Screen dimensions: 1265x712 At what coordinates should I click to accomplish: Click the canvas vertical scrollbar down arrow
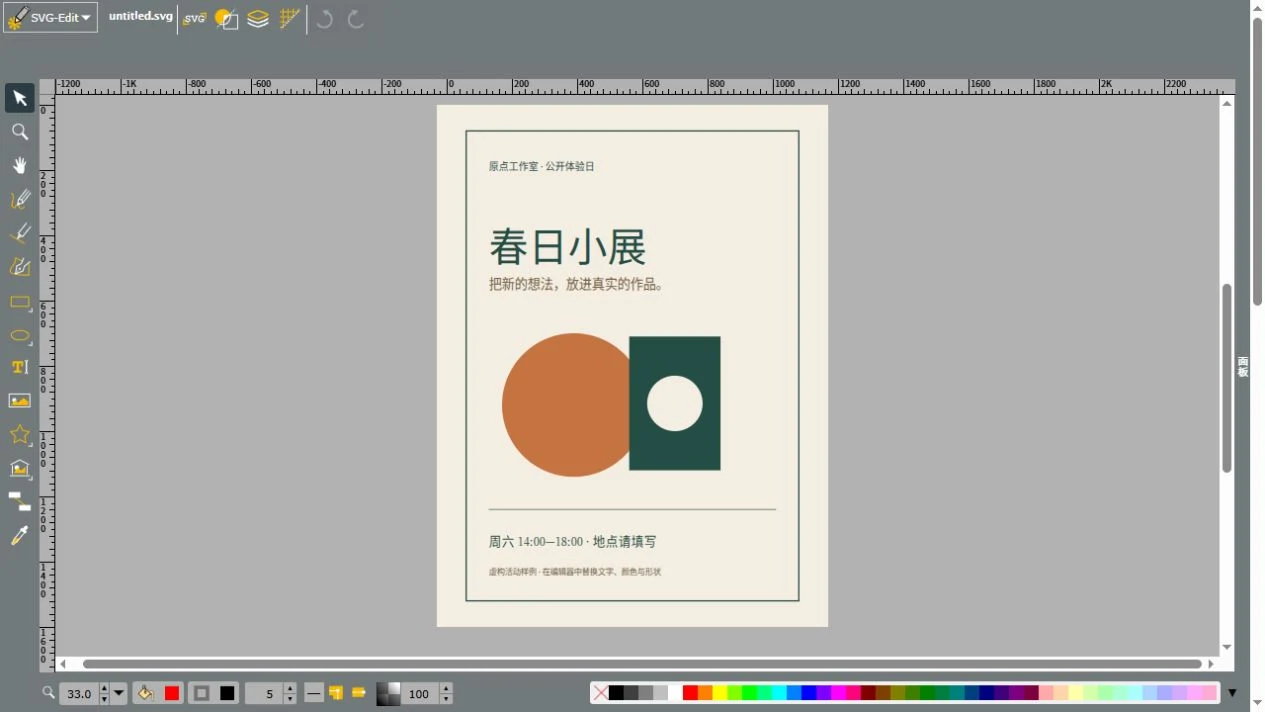point(1227,647)
